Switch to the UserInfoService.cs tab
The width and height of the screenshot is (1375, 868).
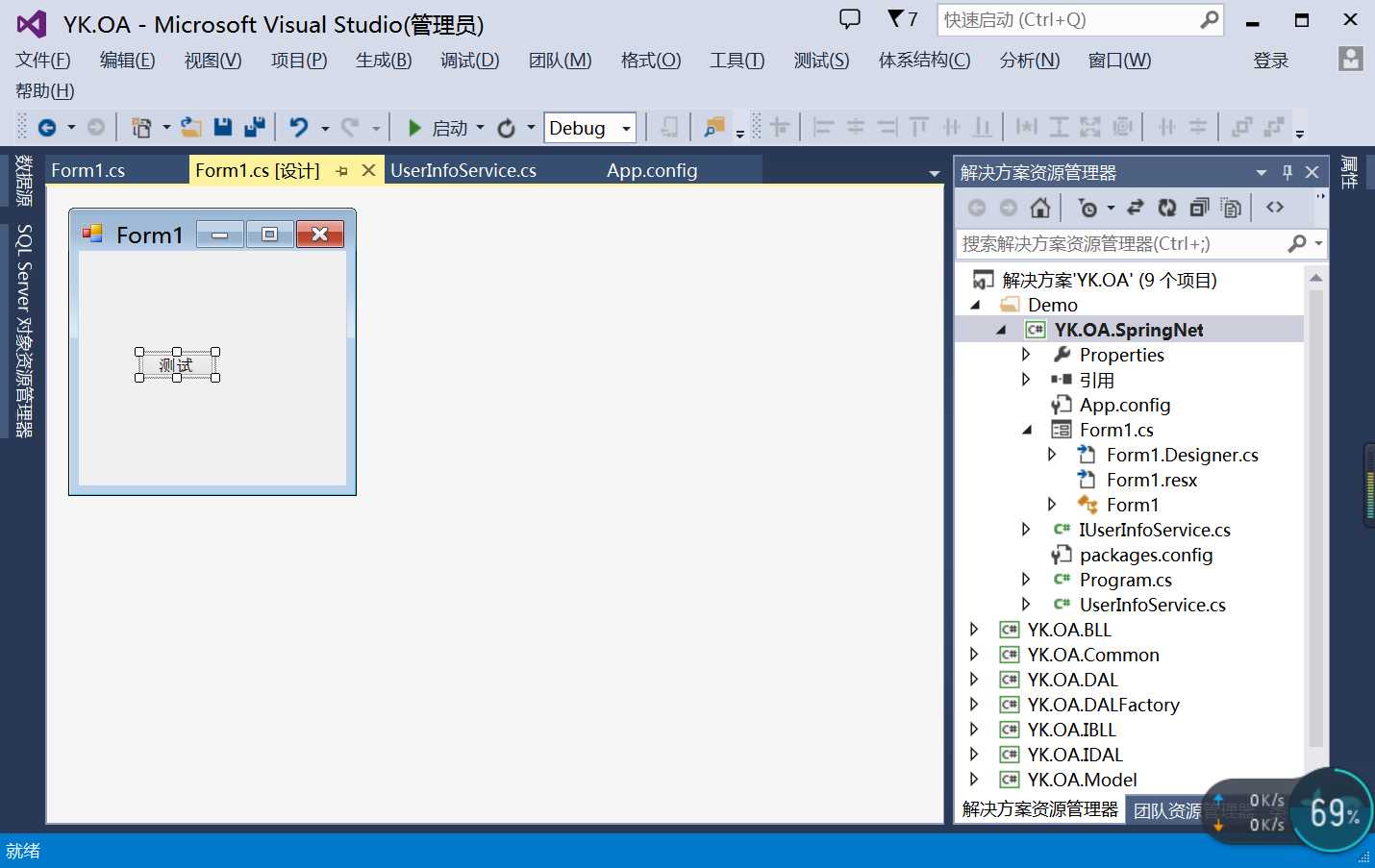pyautogui.click(x=463, y=170)
